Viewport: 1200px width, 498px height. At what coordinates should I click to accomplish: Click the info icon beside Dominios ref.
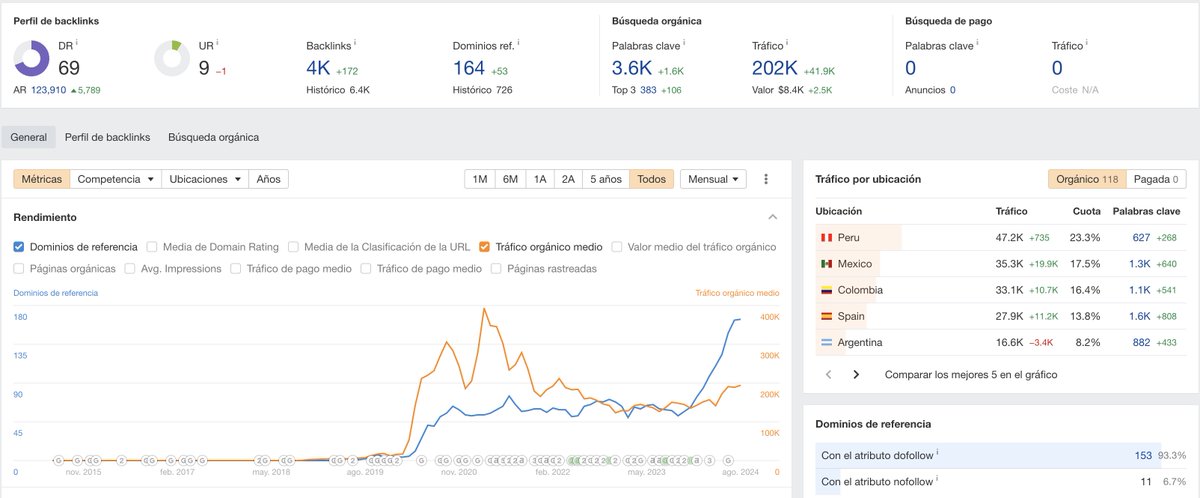coord(519,43)
